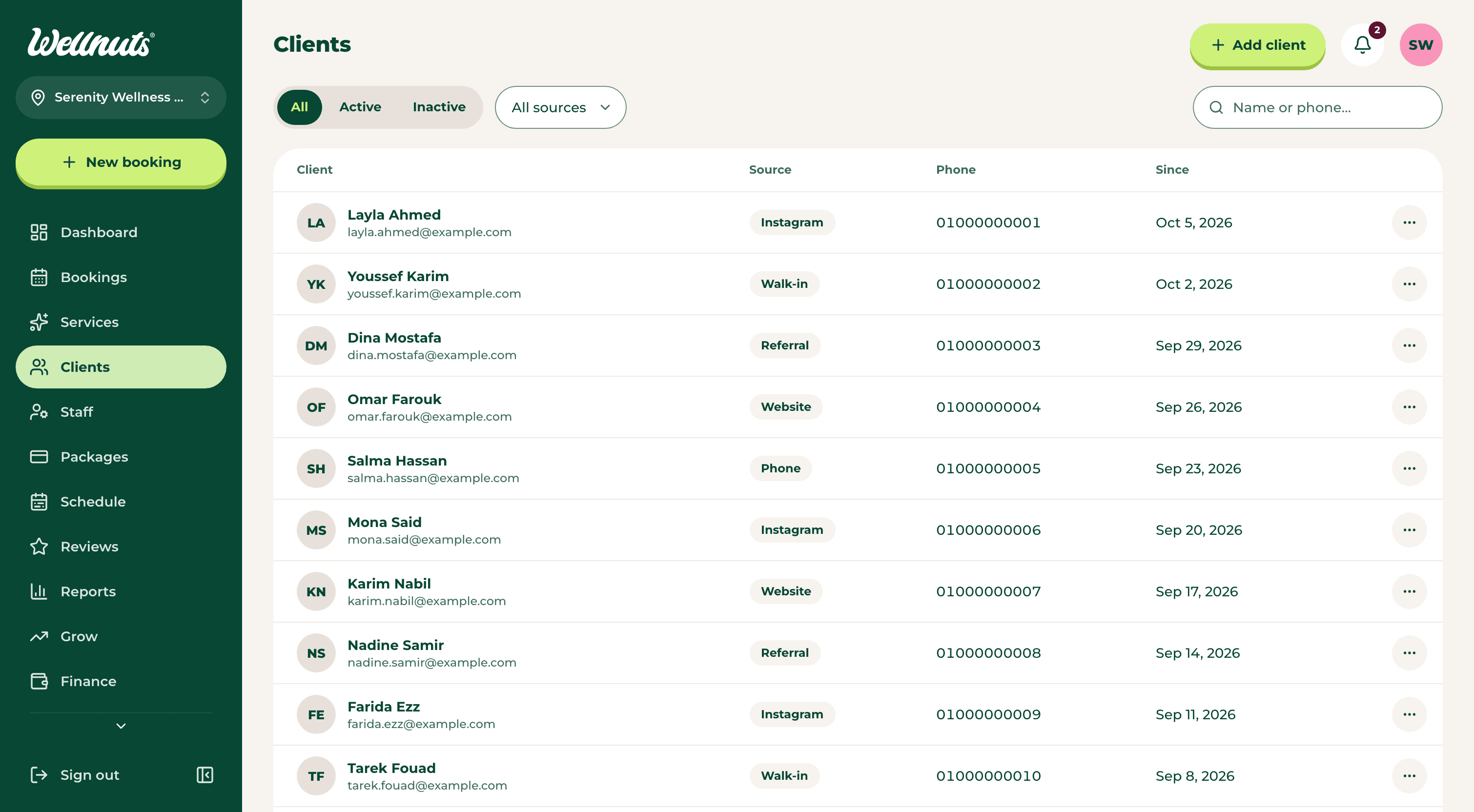Open Grow page
The image size is (1474, 812).
point(121,636)
